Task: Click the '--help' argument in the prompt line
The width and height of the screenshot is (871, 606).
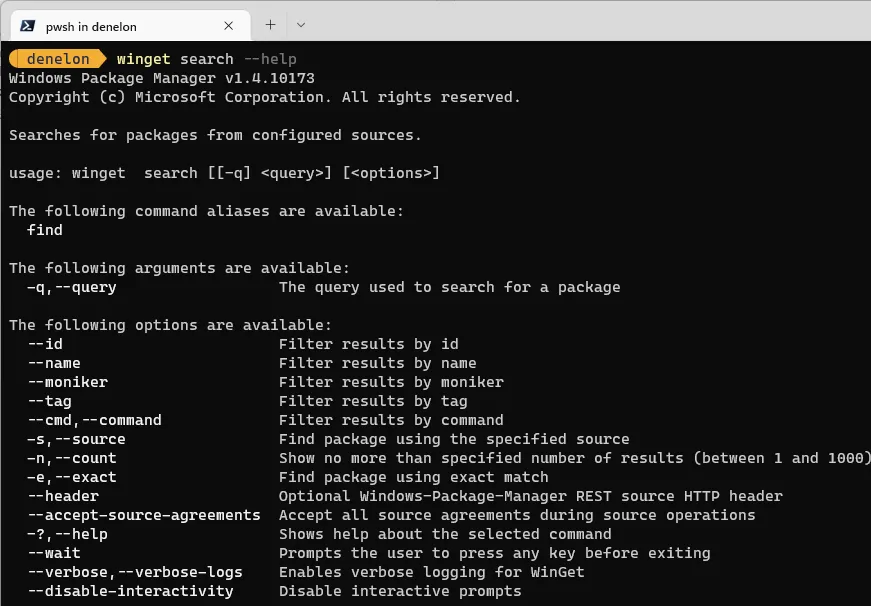Action: pos(270,59)
